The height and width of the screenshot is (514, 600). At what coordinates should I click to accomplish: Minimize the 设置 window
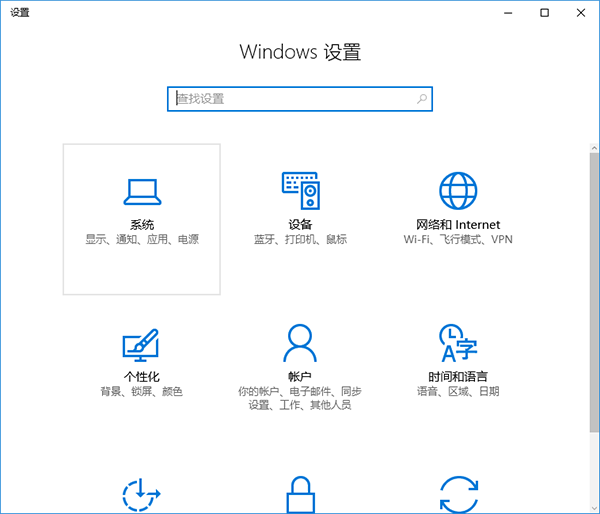(x=508, y=13)
